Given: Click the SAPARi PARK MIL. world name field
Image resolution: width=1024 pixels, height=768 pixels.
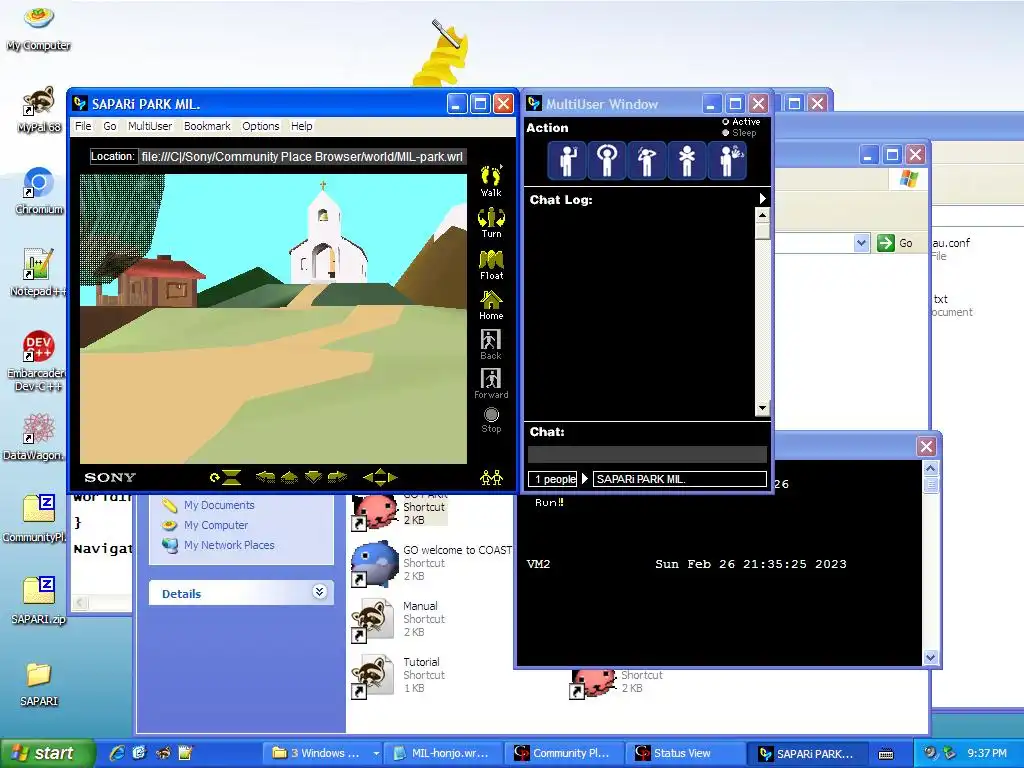Looking at the screenshot, I should [x=680, y=479].
